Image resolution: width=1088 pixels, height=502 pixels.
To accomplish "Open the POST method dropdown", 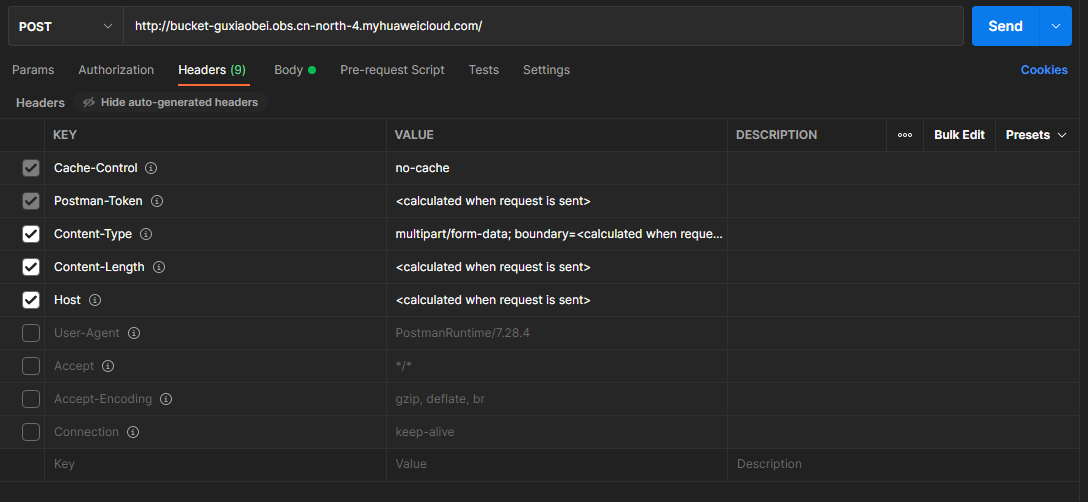I will [x=66, y=26].
